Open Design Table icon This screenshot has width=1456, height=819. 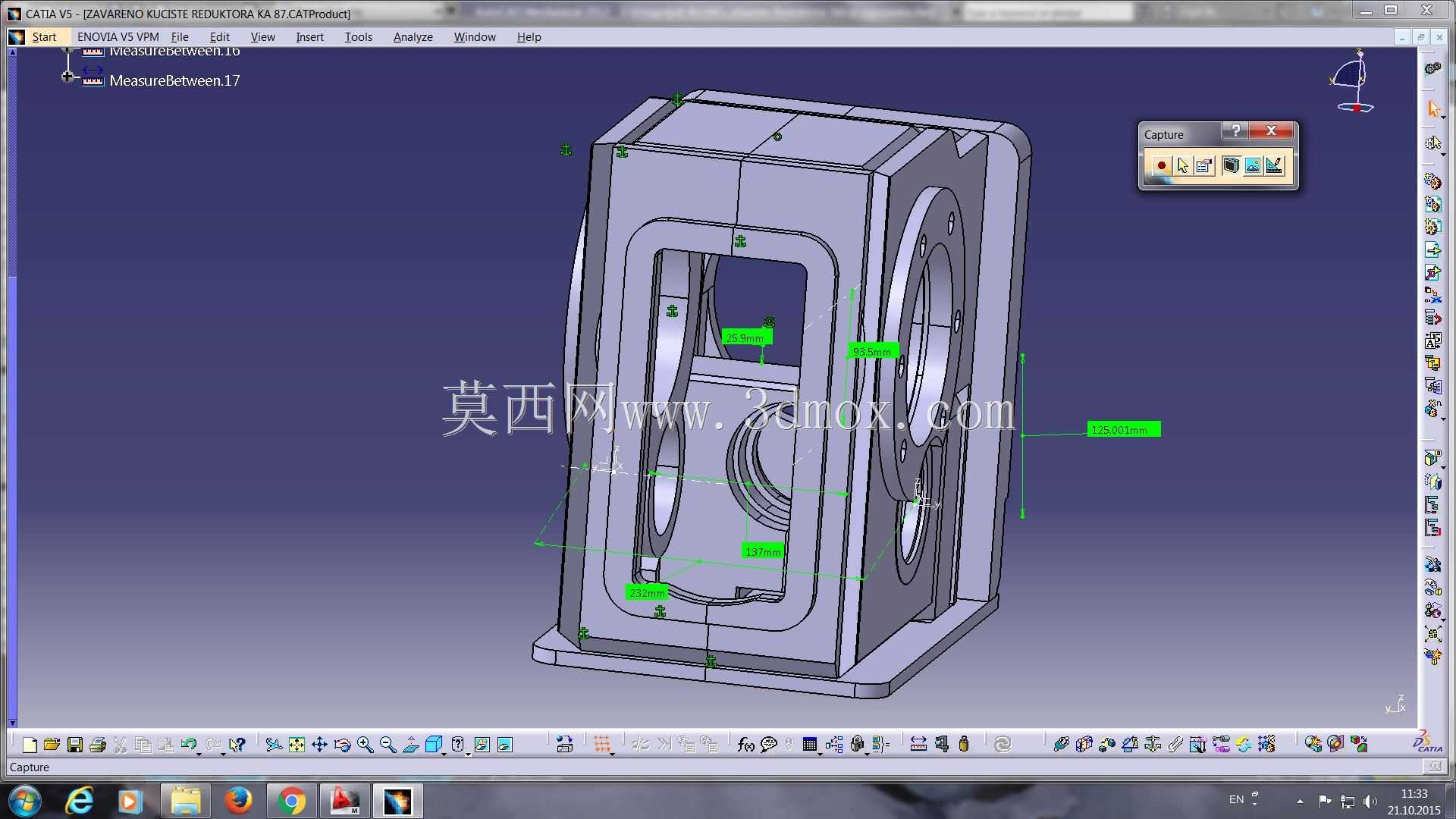(x=809, y=745)
